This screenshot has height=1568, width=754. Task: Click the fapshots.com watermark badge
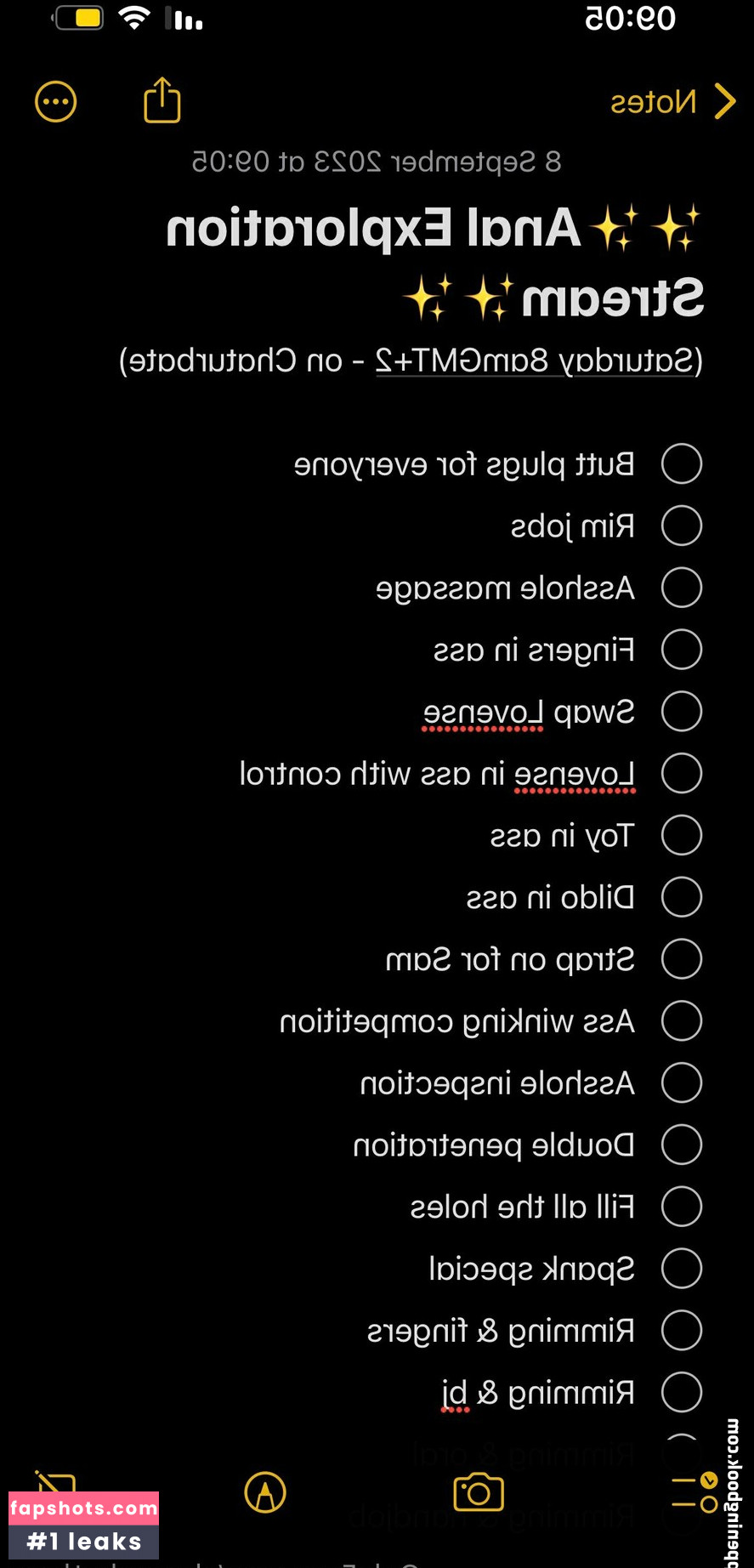(x=83, y=1525)
